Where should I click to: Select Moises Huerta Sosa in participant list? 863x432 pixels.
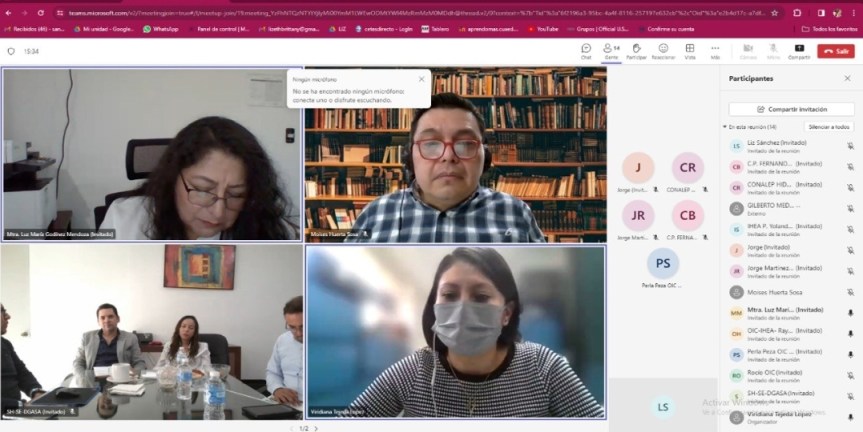[x=773, y=294]
